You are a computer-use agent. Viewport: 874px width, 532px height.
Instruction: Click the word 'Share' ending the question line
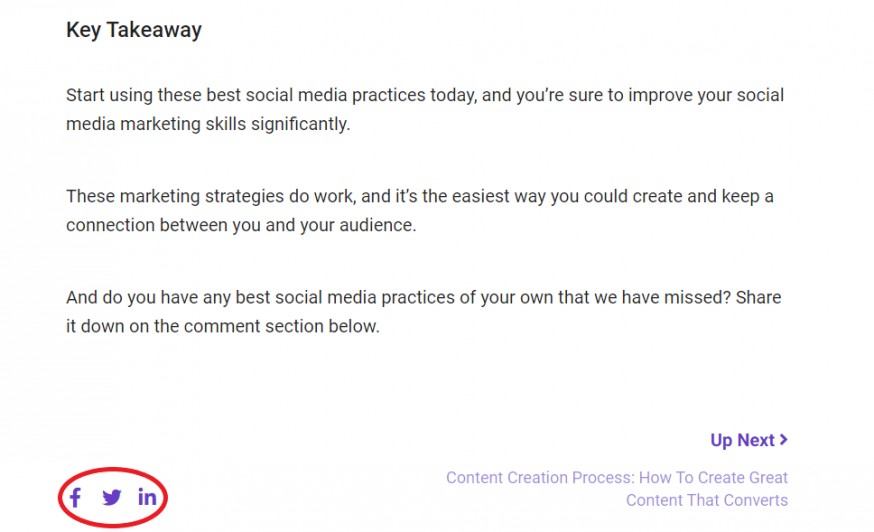coord(758,297)
